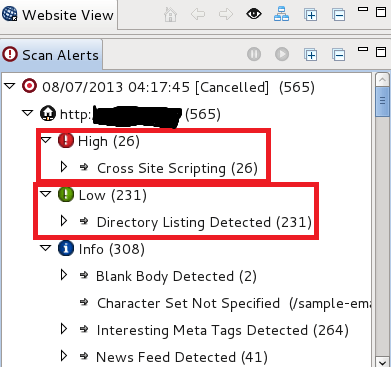Select the Scan Alerts tab
The height and width of the screenshot is (367, 391).
point(51,55)
